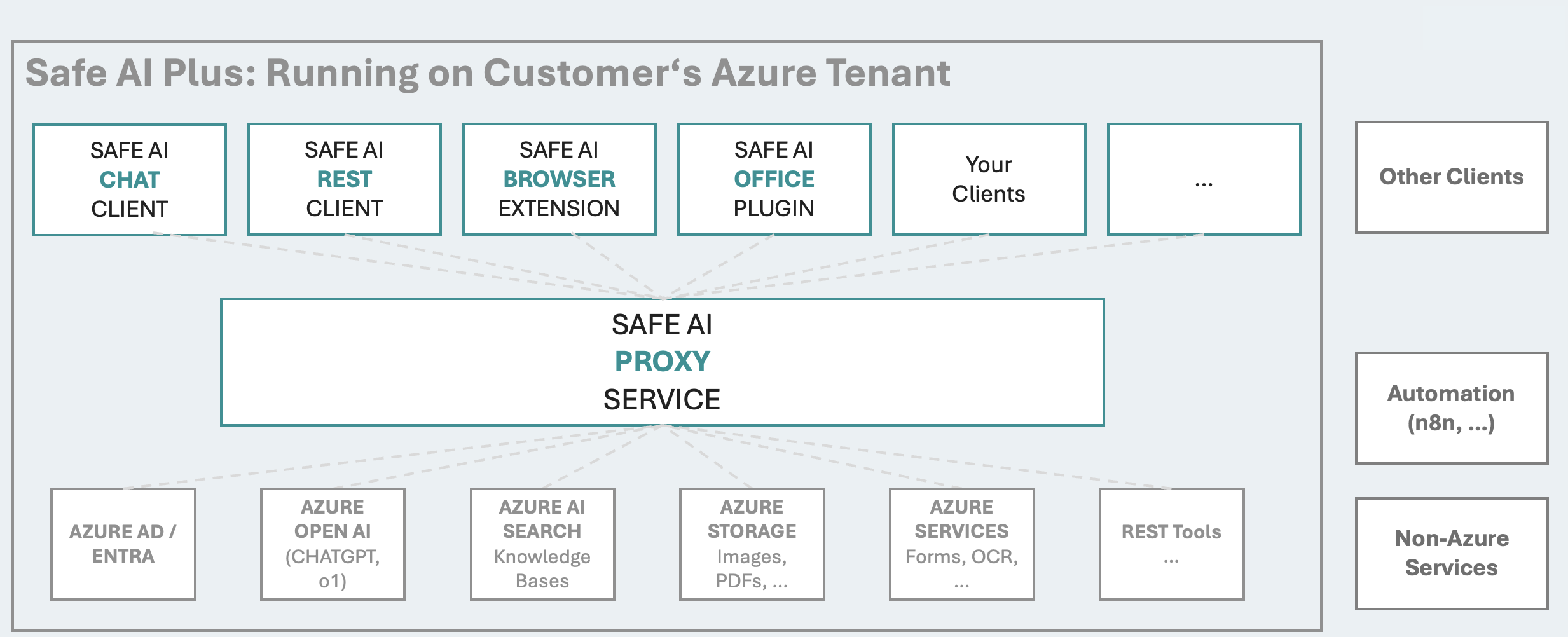Screen dimensions: 1568x637
Task: Click the REST Tools box
Action: coord(1171,544)
